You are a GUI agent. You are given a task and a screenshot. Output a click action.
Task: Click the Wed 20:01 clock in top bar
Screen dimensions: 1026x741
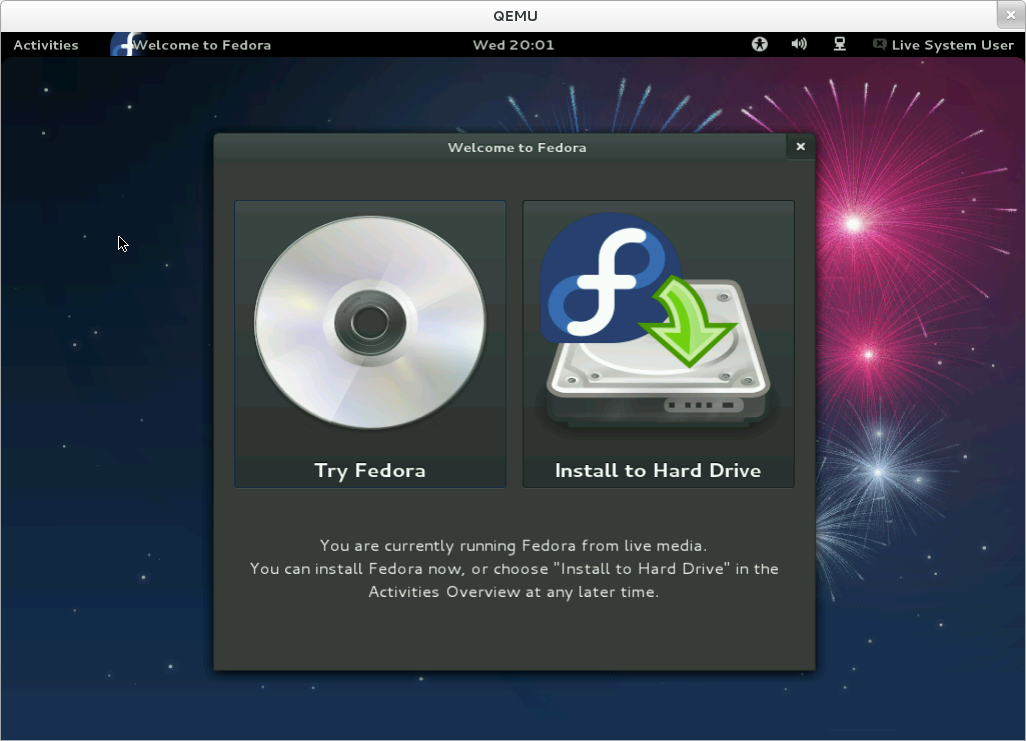tap(514, 45)
